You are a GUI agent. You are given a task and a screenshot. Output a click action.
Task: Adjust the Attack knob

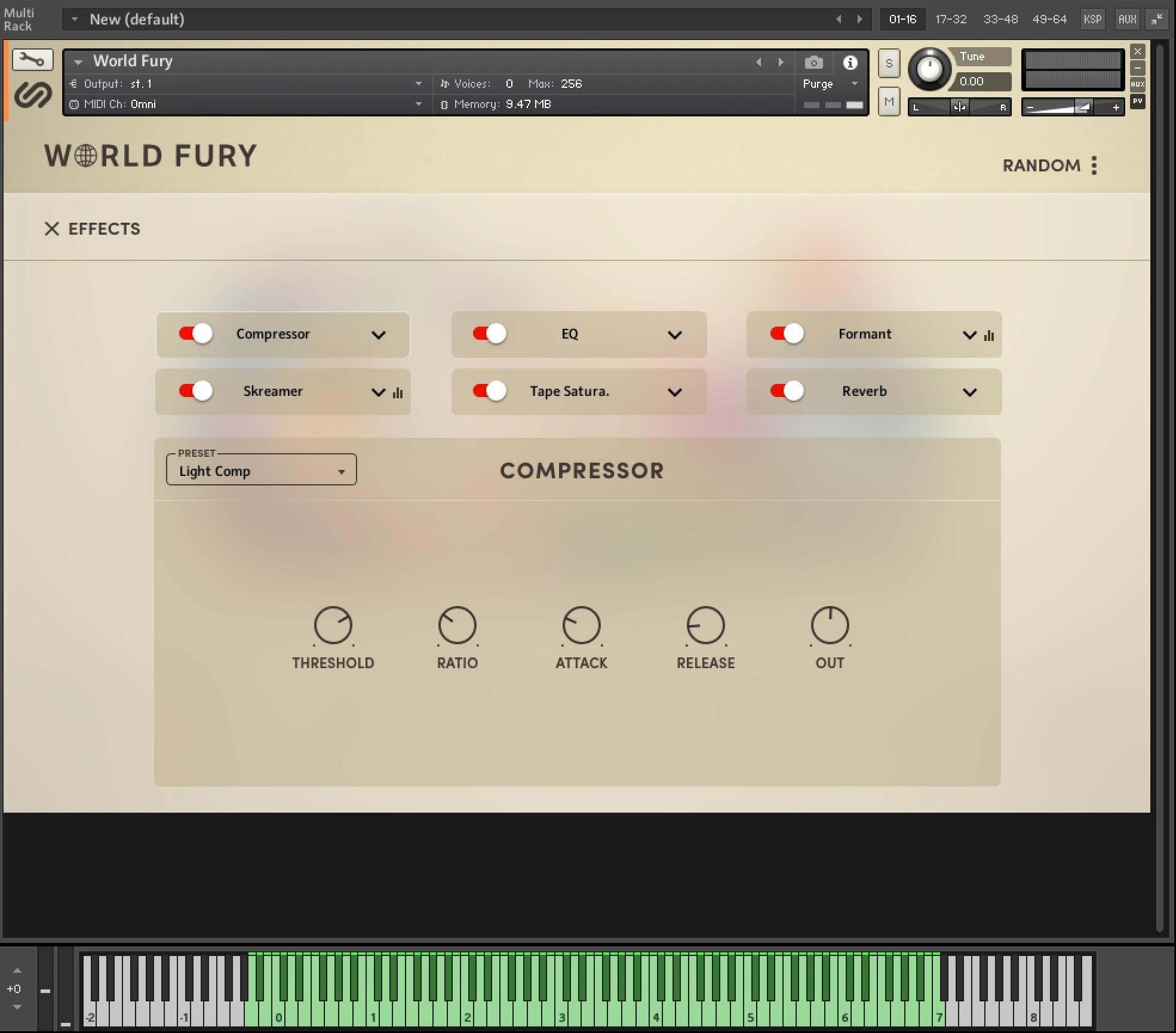tap(581, 625)
